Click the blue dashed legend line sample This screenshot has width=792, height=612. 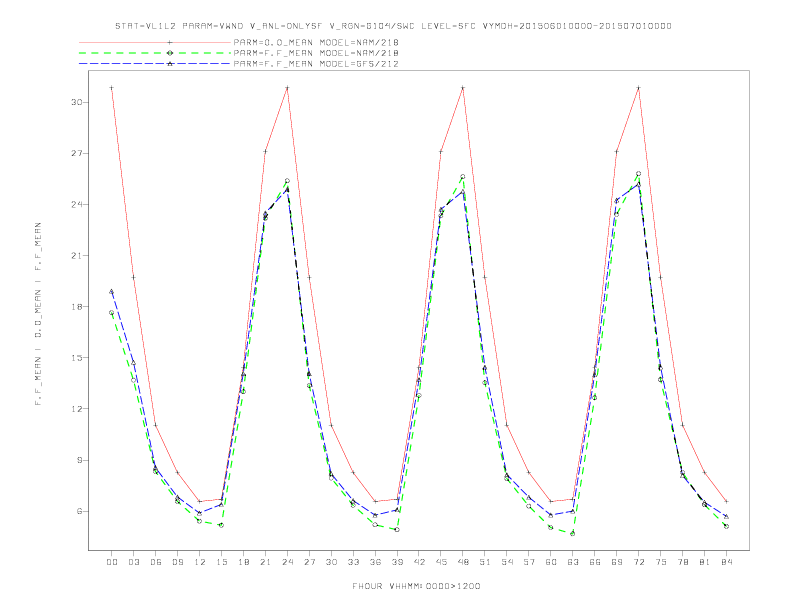155,64
